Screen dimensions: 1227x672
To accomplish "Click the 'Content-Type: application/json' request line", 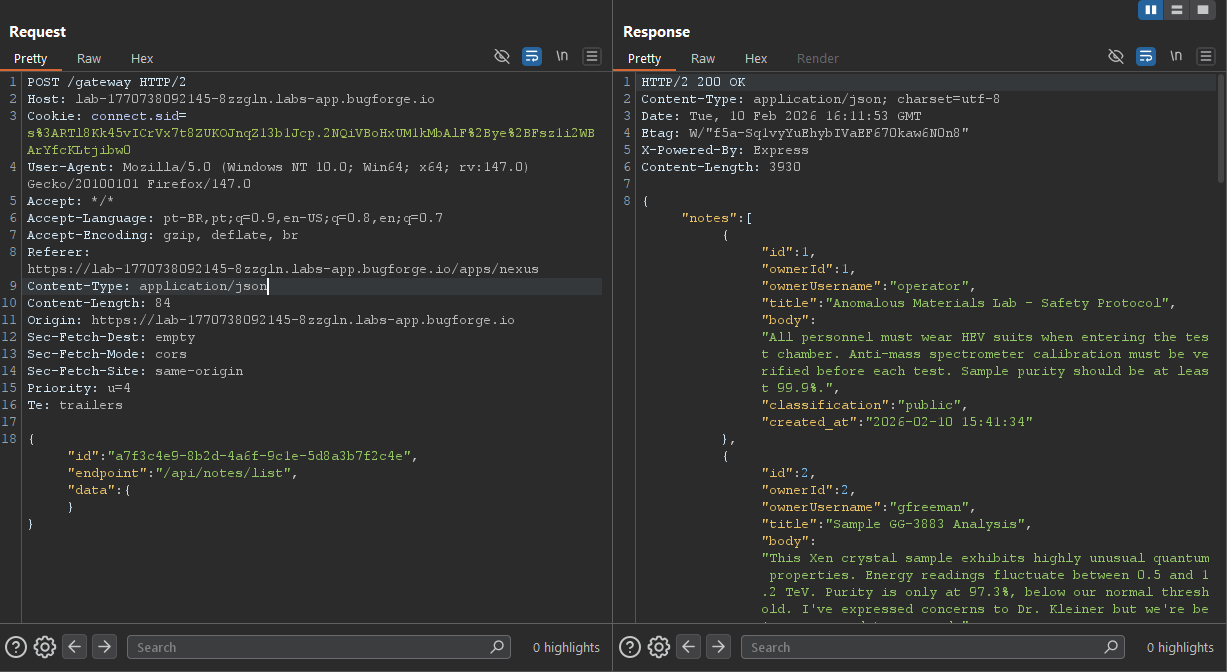I will tap(147, 286).
